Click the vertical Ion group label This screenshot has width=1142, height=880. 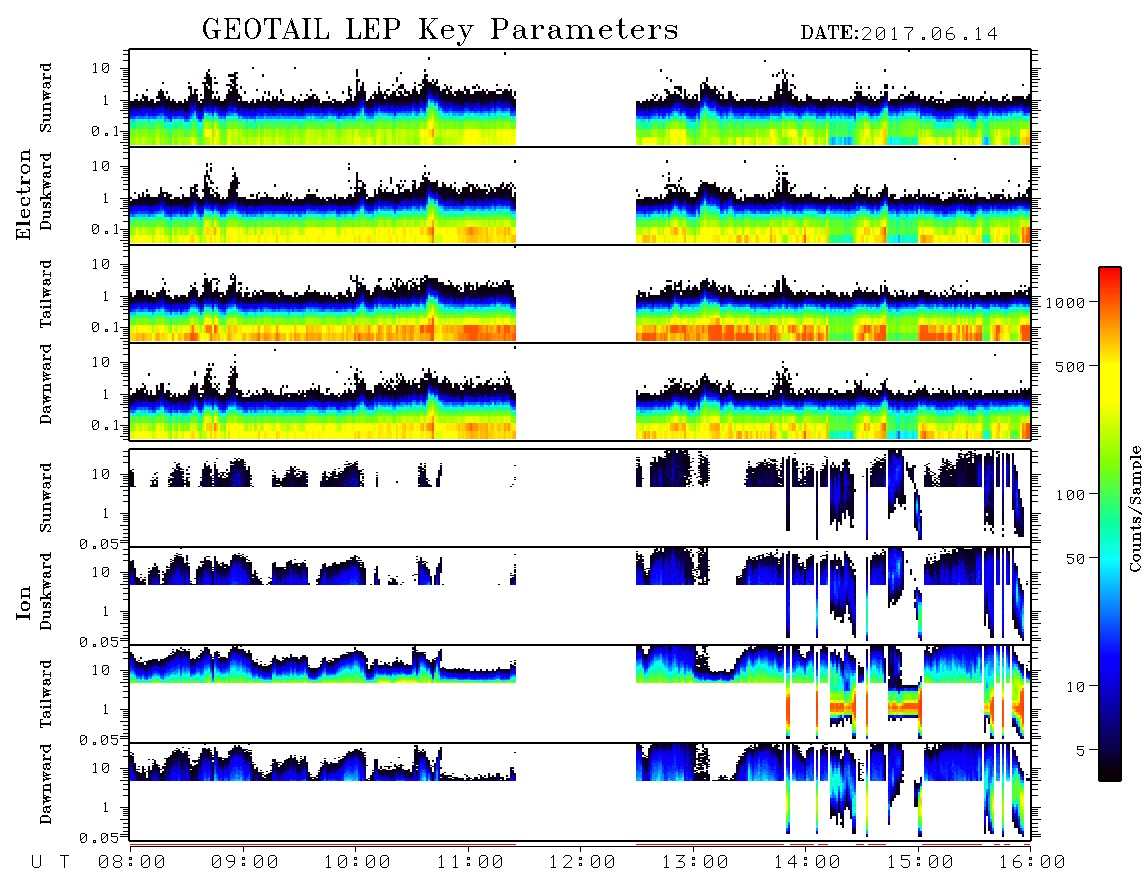tap(24, 602)
